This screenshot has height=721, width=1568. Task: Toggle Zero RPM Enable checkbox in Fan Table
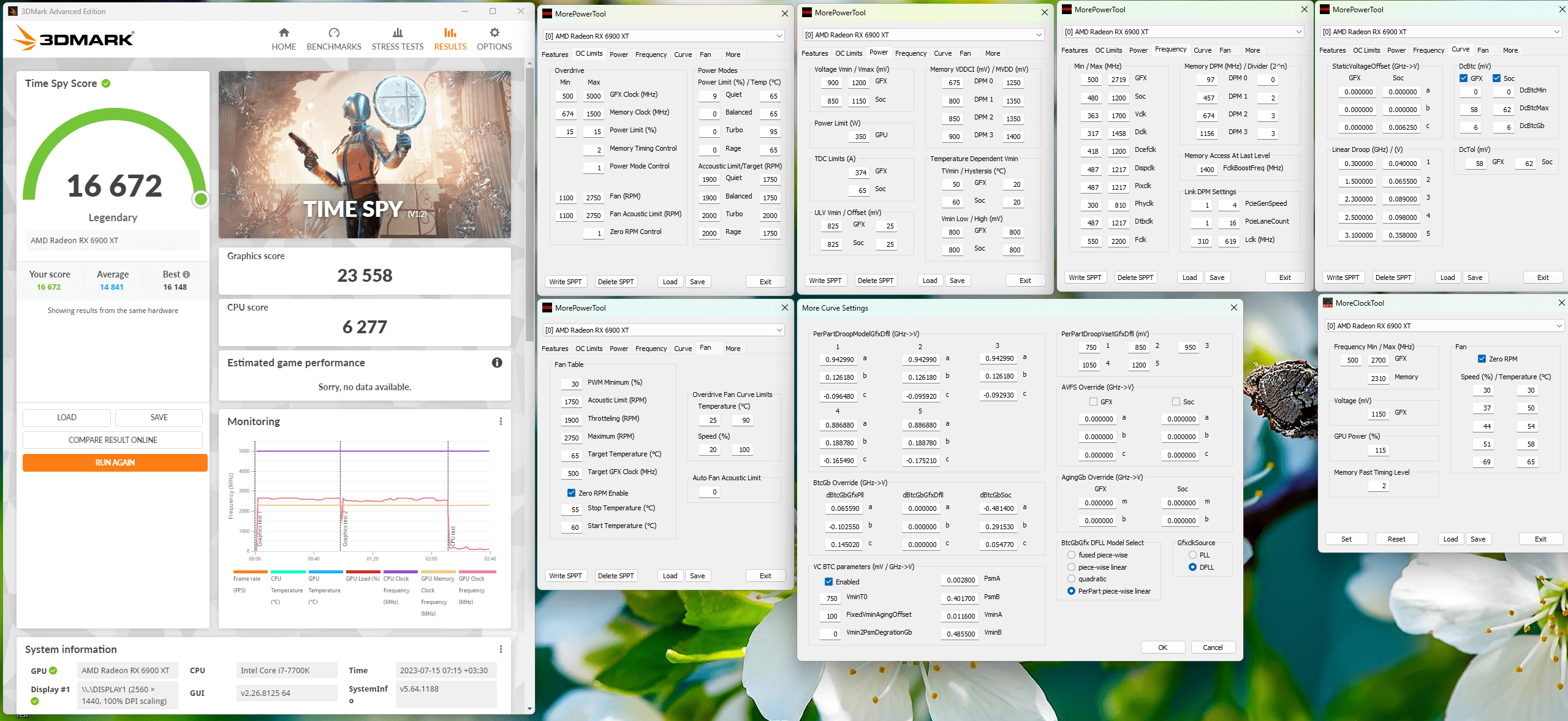571,493
